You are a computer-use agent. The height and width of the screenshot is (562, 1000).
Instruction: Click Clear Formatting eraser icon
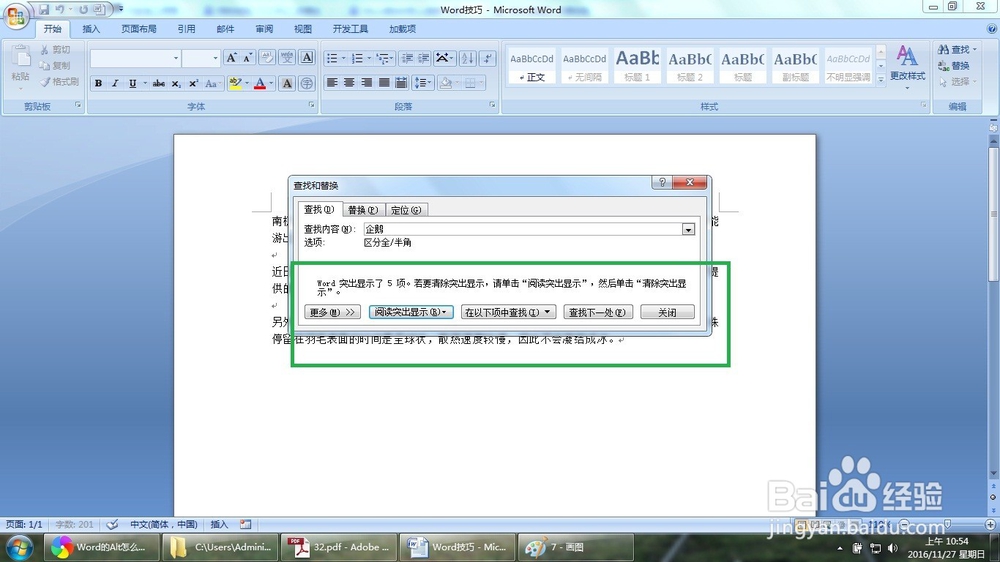pyautogui.click(x=267, y=58)
